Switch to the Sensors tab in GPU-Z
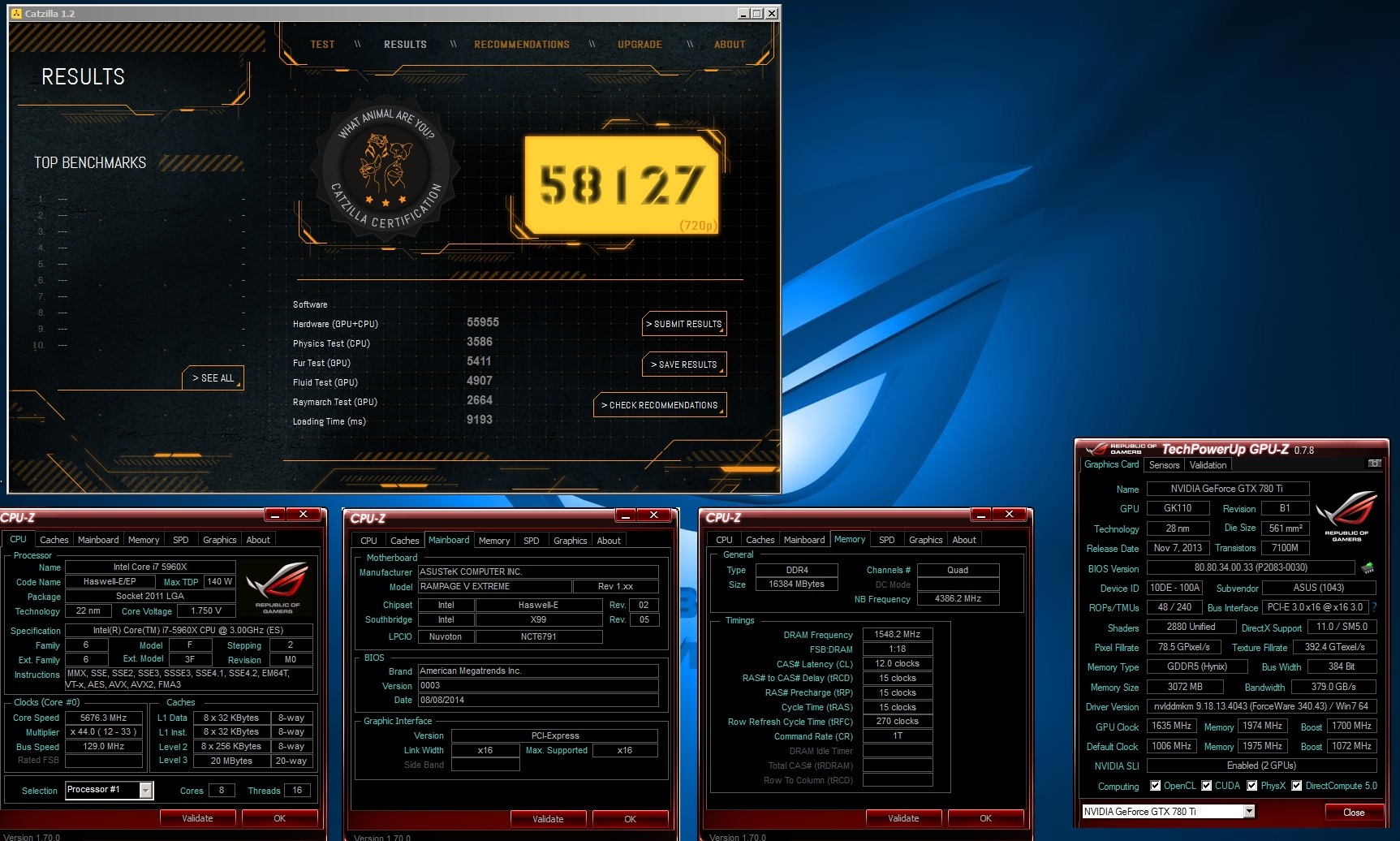 click(1164, 465)
